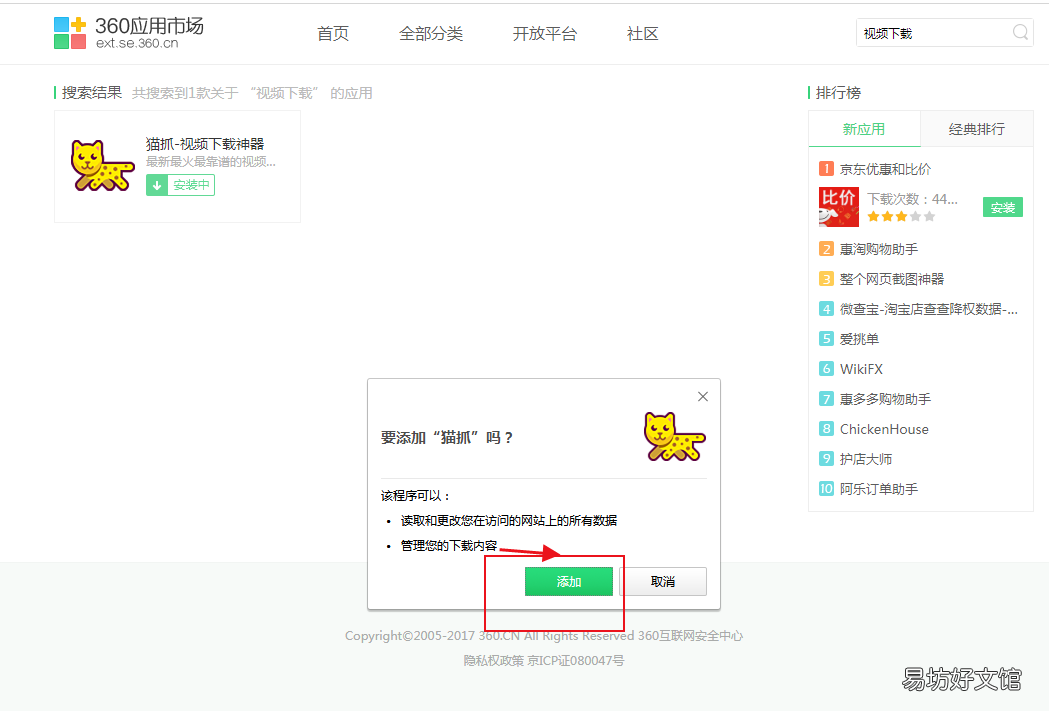Click the star rating under 下载次数
1049x711 pixels.
click(901, 217)
